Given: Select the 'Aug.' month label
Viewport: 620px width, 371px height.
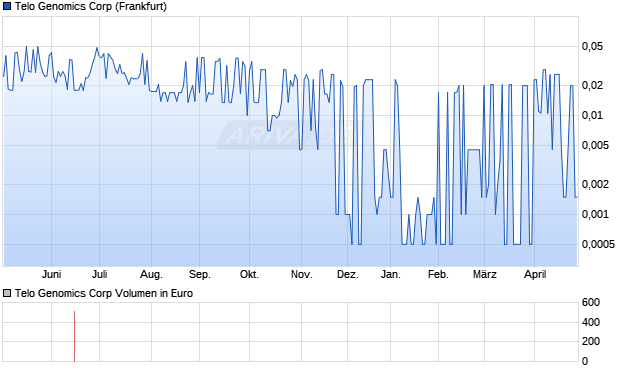Looking at the screenshot, I should pyautogui.click(x=151, y=274).
